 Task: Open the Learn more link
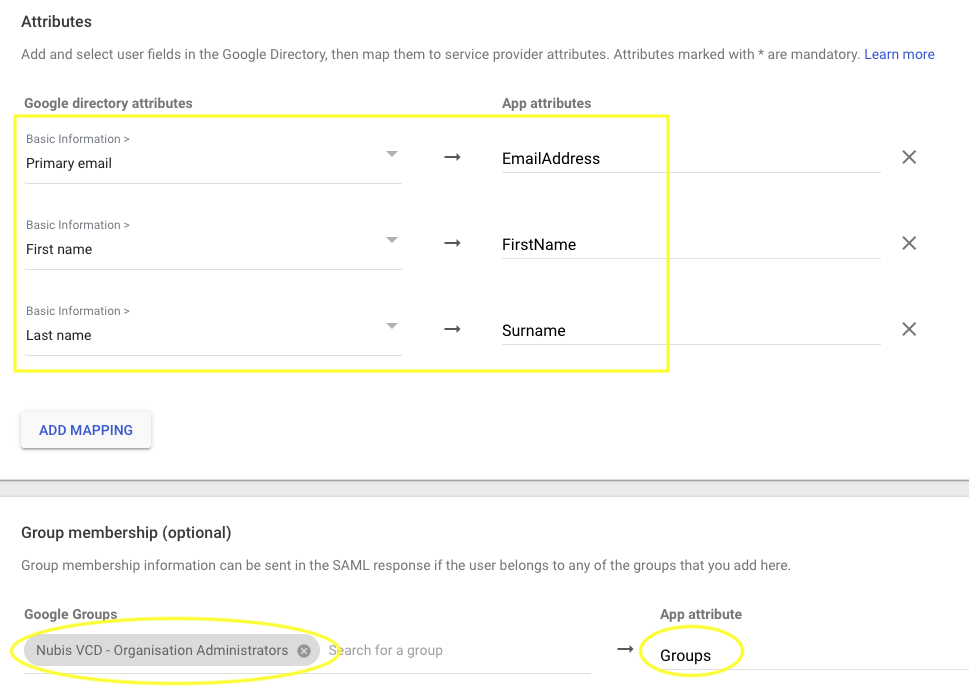click(899, 54)
